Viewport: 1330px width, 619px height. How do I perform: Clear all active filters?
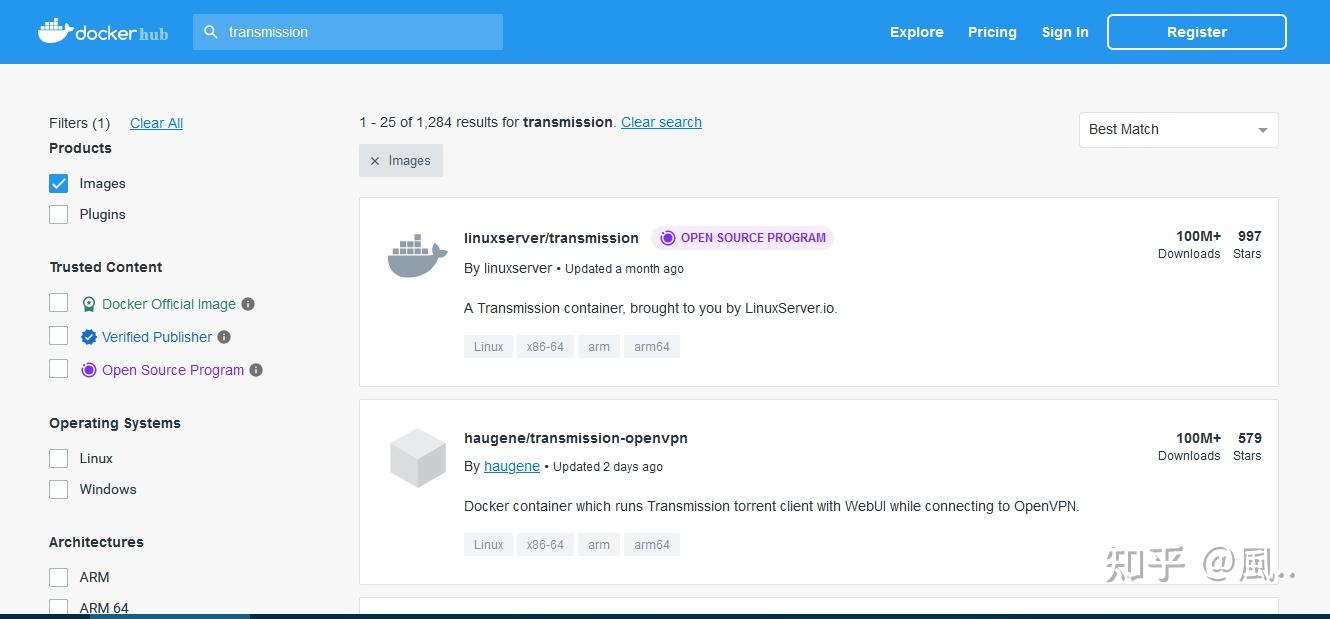click(156, 122)
